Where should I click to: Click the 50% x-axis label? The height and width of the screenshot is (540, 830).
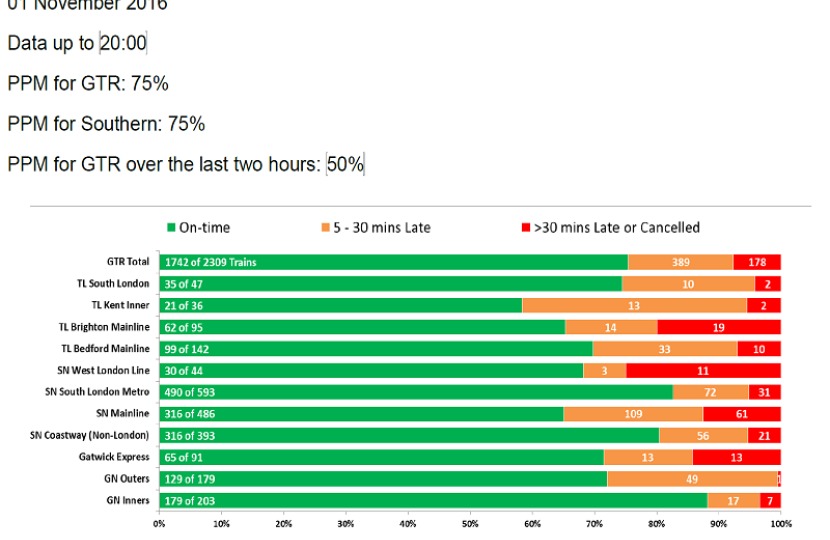tap(470, 522)
